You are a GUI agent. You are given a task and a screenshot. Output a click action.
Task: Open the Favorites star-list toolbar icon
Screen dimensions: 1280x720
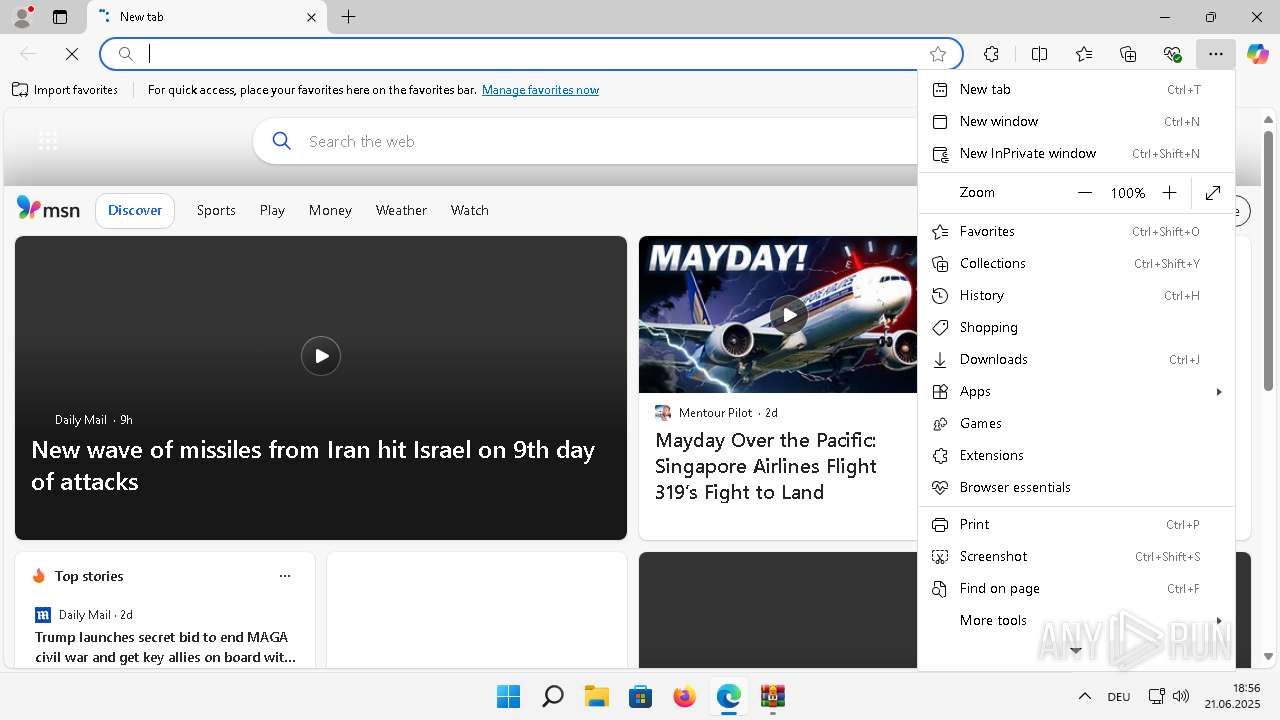tap(1084, 54)
